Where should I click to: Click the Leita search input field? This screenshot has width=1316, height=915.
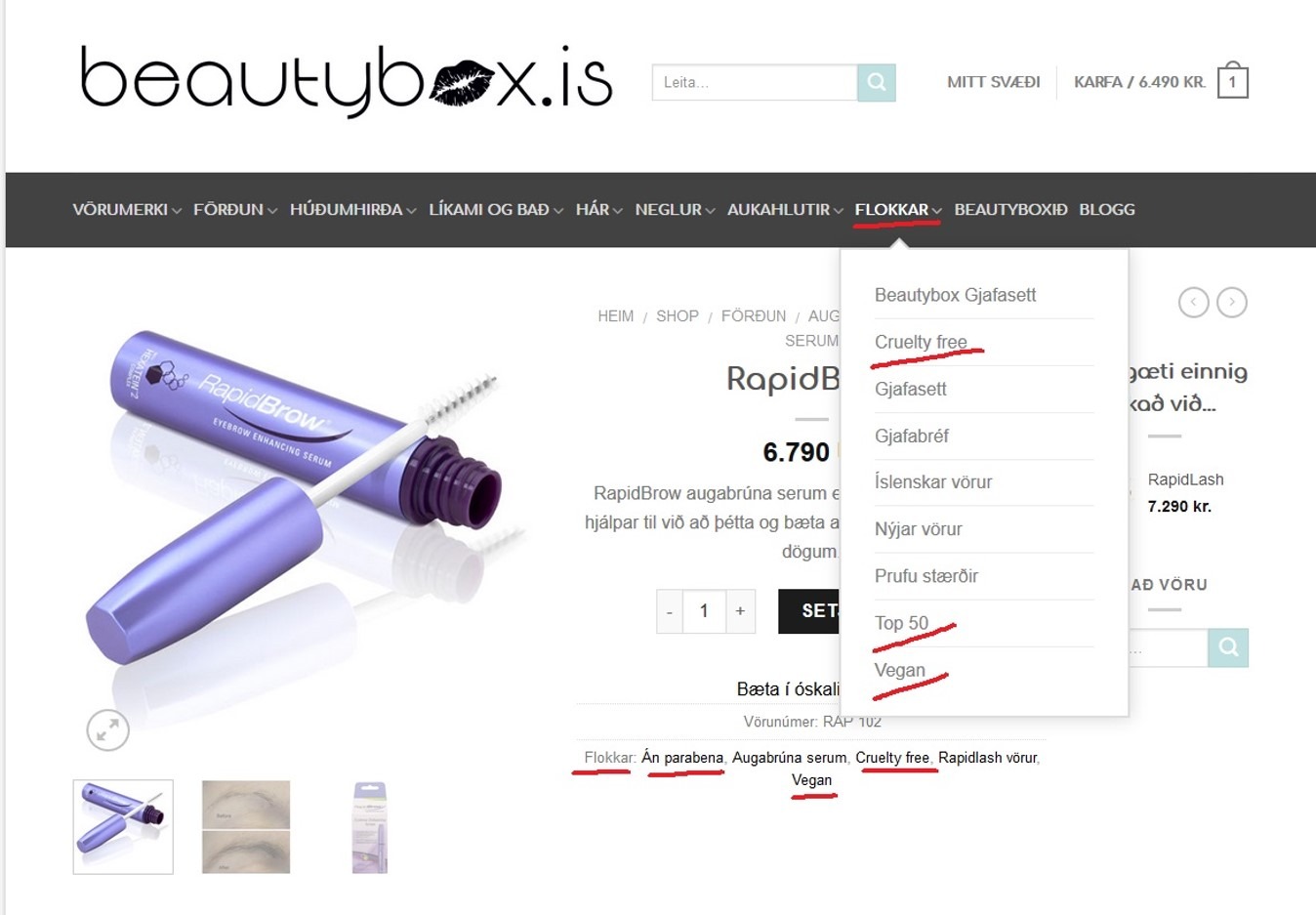click(755, 83)
